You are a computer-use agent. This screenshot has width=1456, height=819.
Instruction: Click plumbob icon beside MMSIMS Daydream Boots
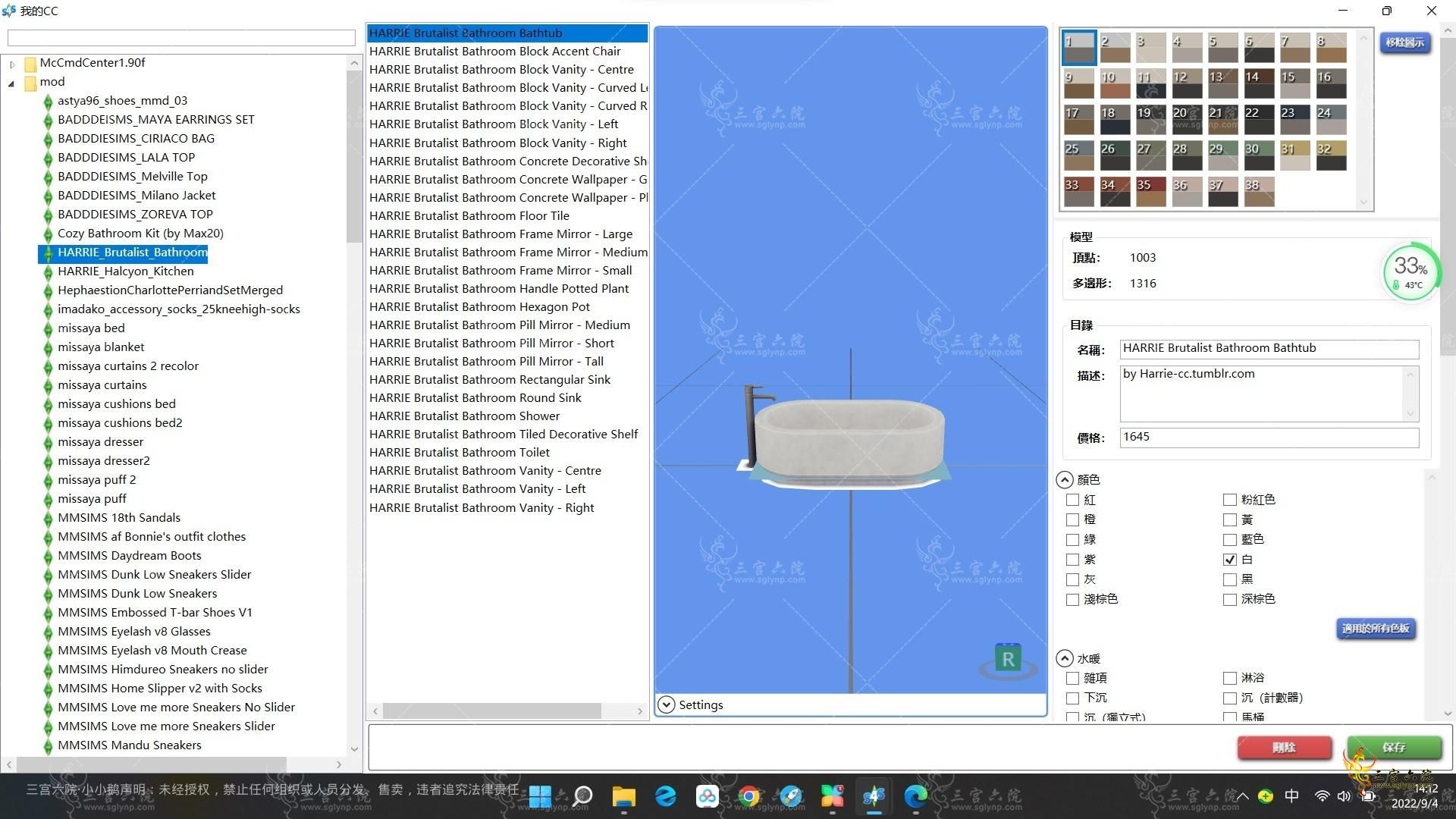coord(48,556)
